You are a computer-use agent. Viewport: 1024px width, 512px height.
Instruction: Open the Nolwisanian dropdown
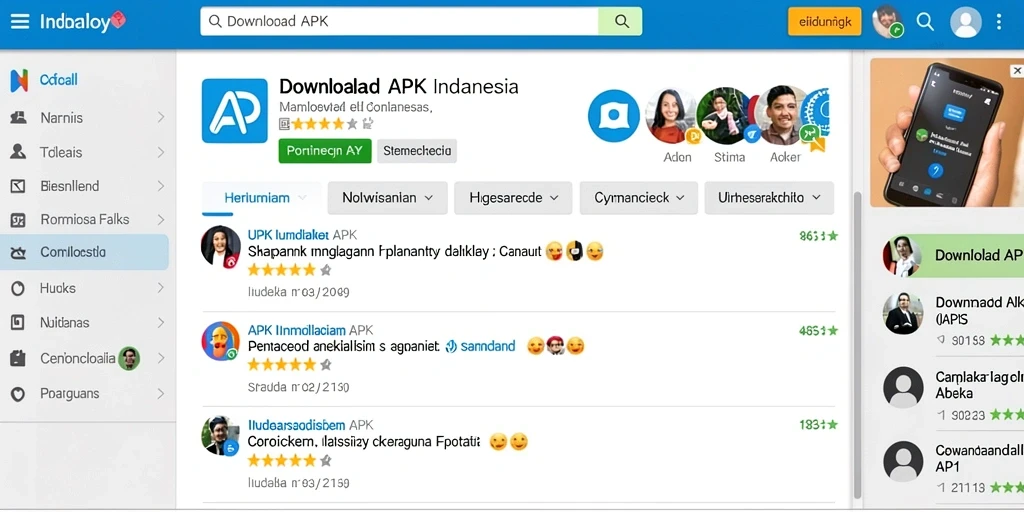[x=387, y=198]
